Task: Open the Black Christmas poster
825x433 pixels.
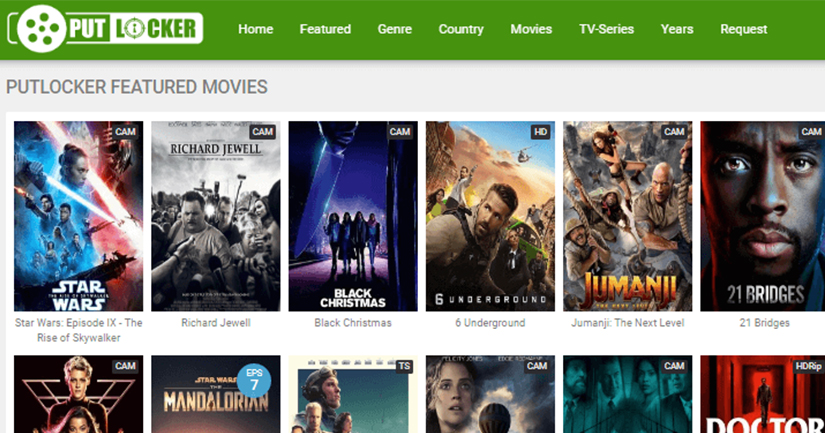Action: point(353,216)
